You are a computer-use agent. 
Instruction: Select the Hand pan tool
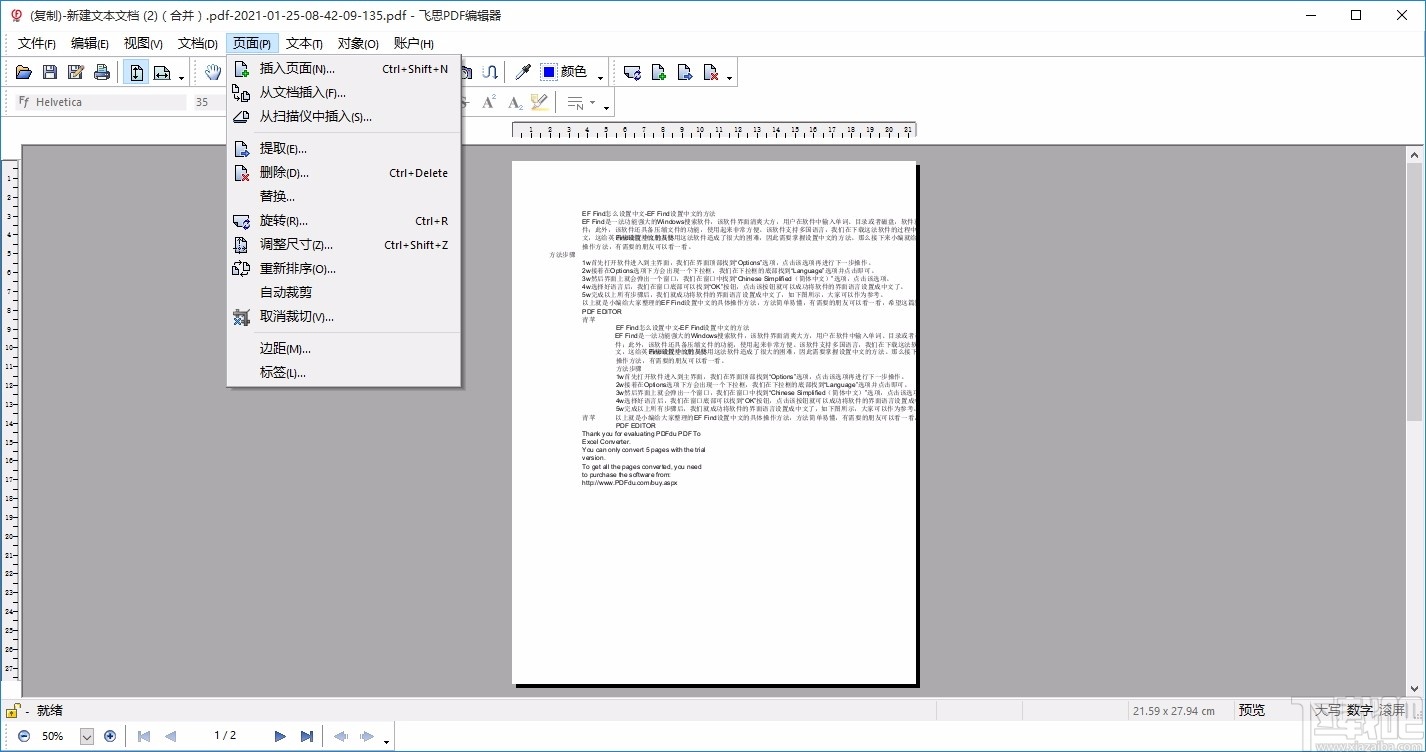click(x=212, y=72)
